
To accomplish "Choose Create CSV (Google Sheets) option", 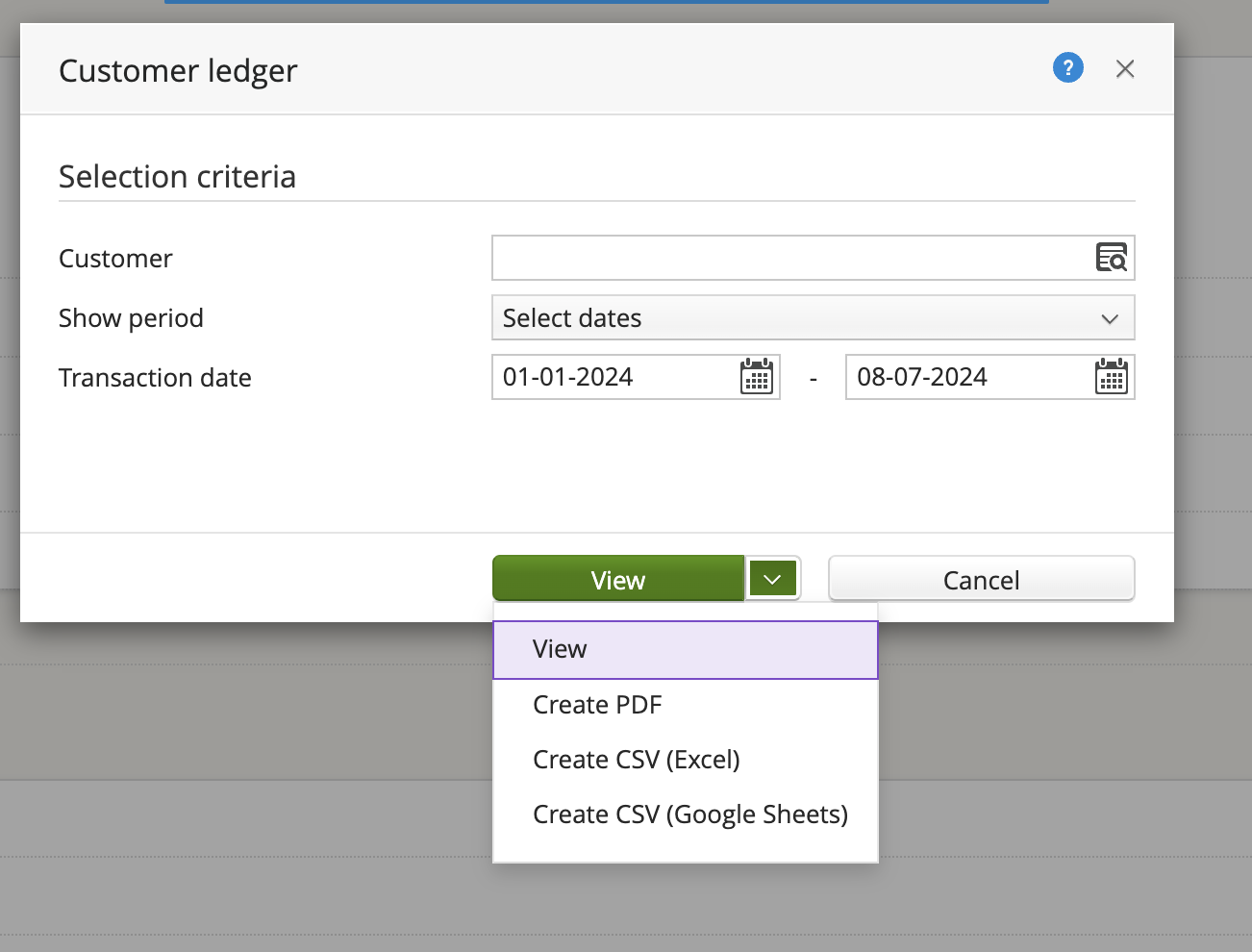I will pyautogui.click(x=689, y=814).
